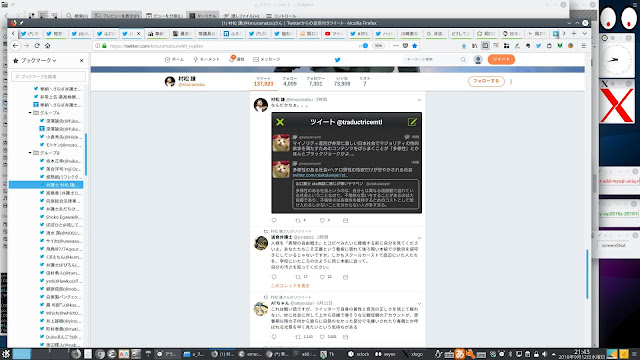Screen dimensions: 640x360
Task: Click the green extension icon in toolbar
Action: coord(560,46)
